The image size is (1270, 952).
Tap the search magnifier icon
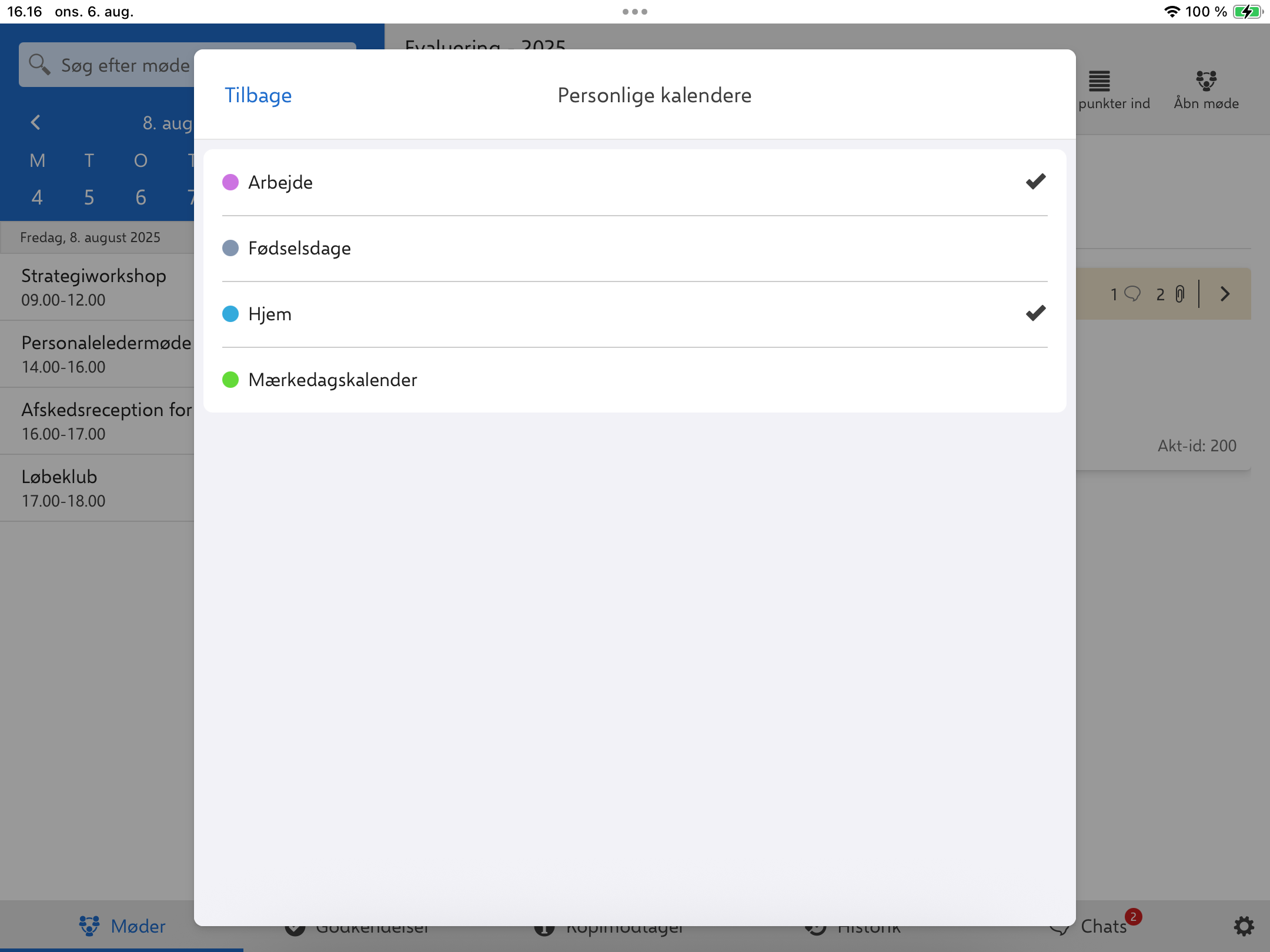coord(39,64)
